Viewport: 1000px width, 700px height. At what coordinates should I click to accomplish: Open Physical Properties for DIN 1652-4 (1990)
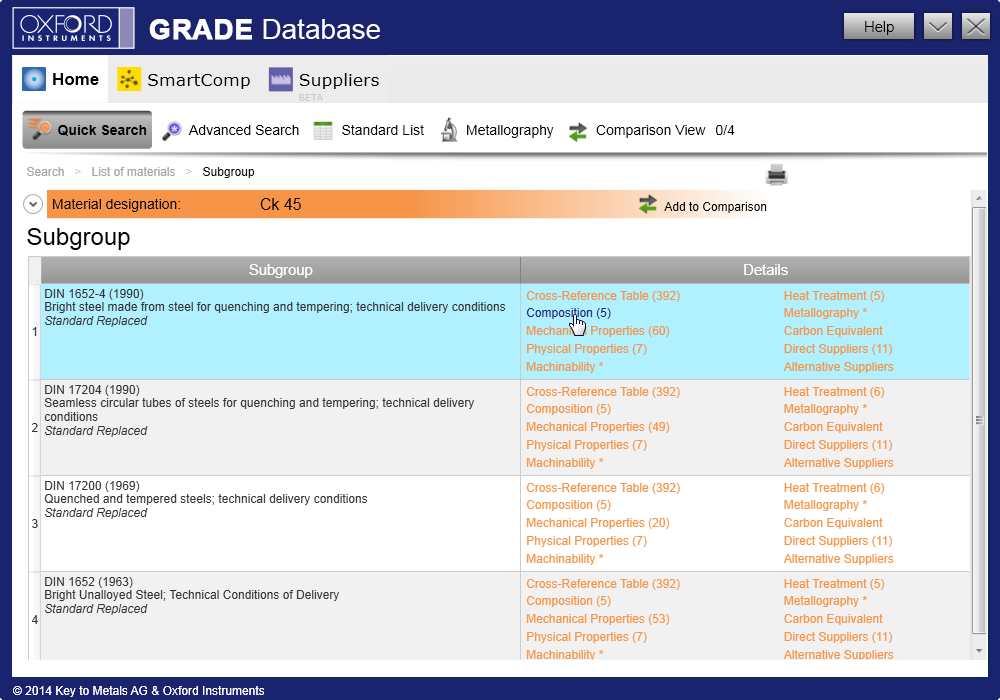tap(586, 348)
